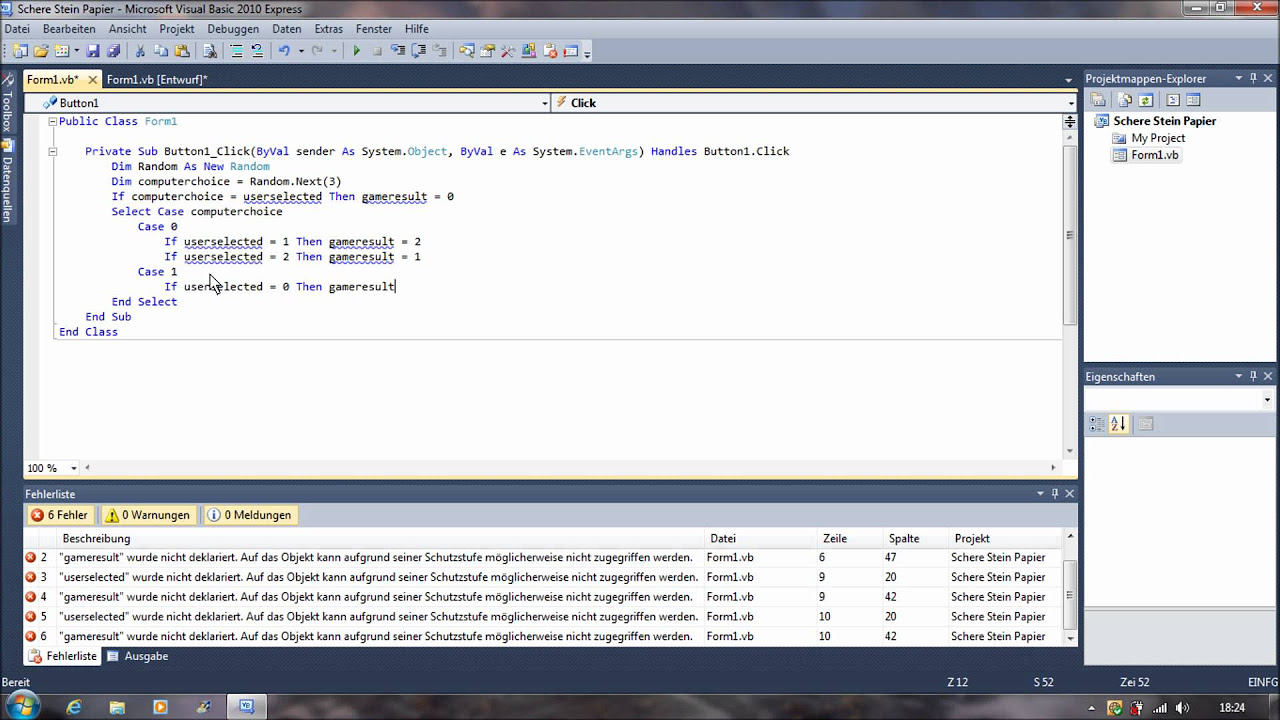Click the Save All icon
The image size is (1280, 720).
pos(113,51)
